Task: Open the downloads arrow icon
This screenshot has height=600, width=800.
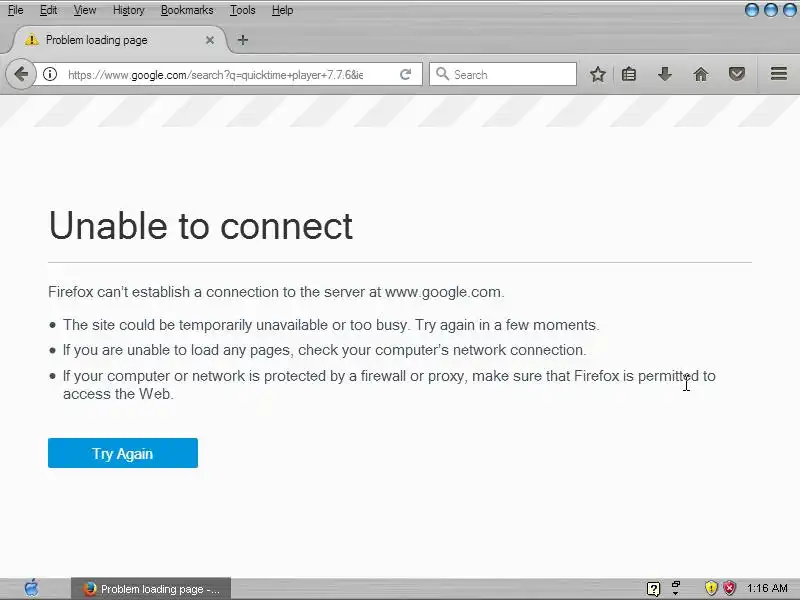Action: tap(665, 74)
